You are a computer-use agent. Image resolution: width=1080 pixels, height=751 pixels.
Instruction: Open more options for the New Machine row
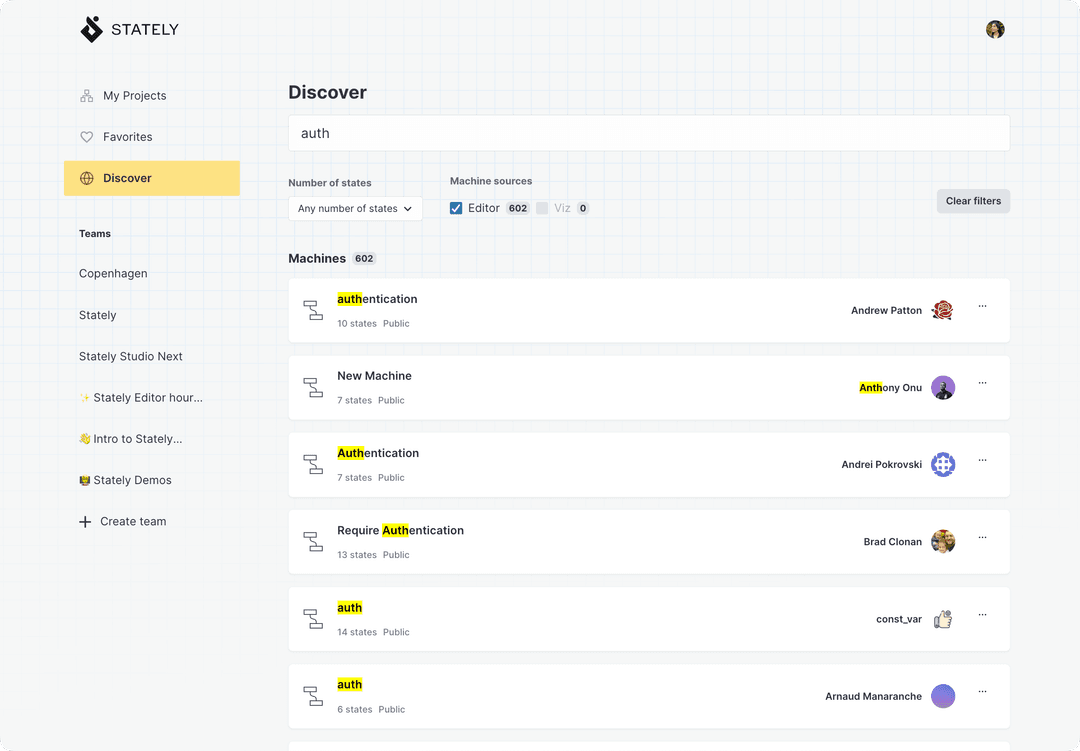tap(982, 383)
